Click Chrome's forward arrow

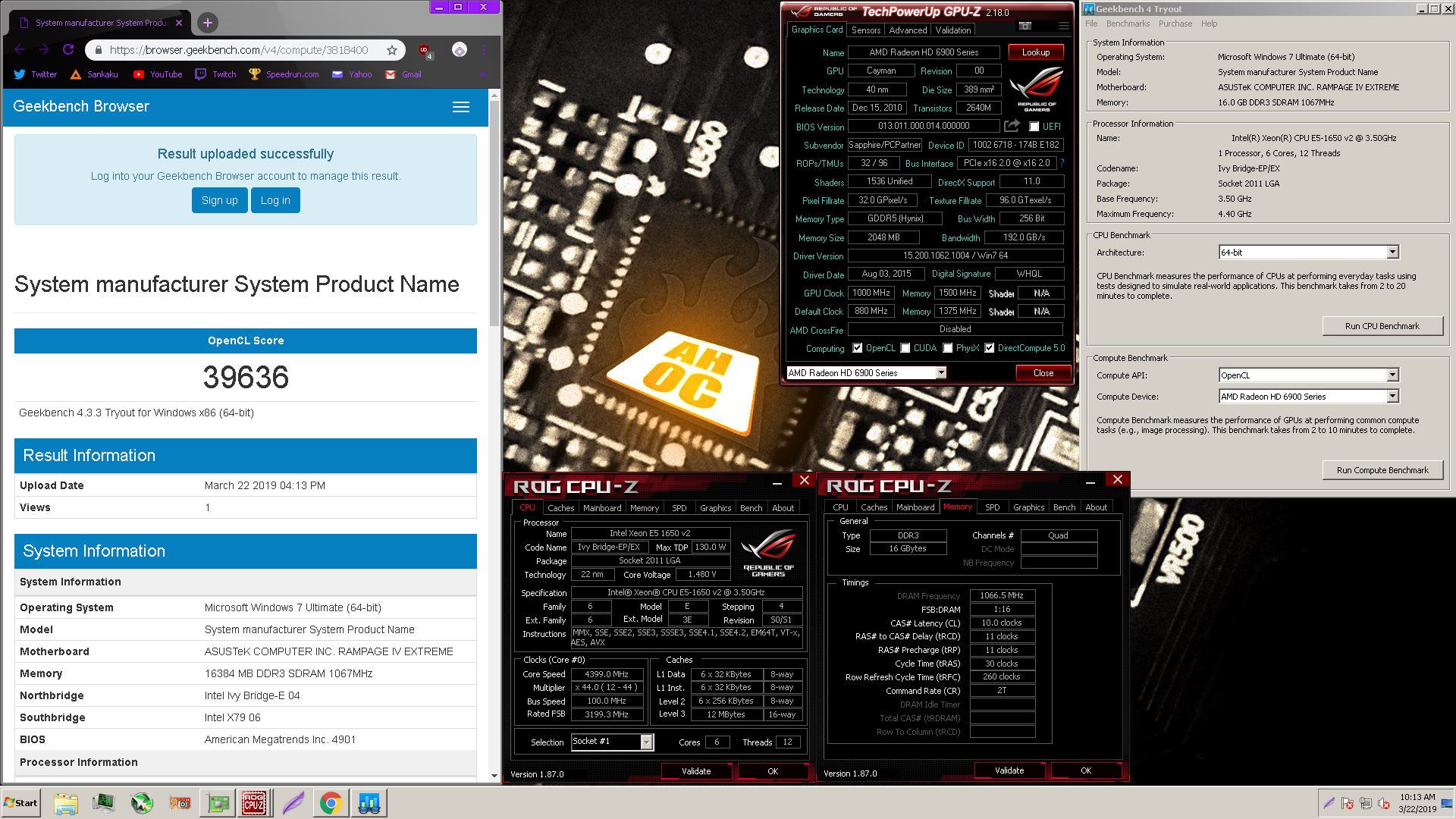point(44,50)
